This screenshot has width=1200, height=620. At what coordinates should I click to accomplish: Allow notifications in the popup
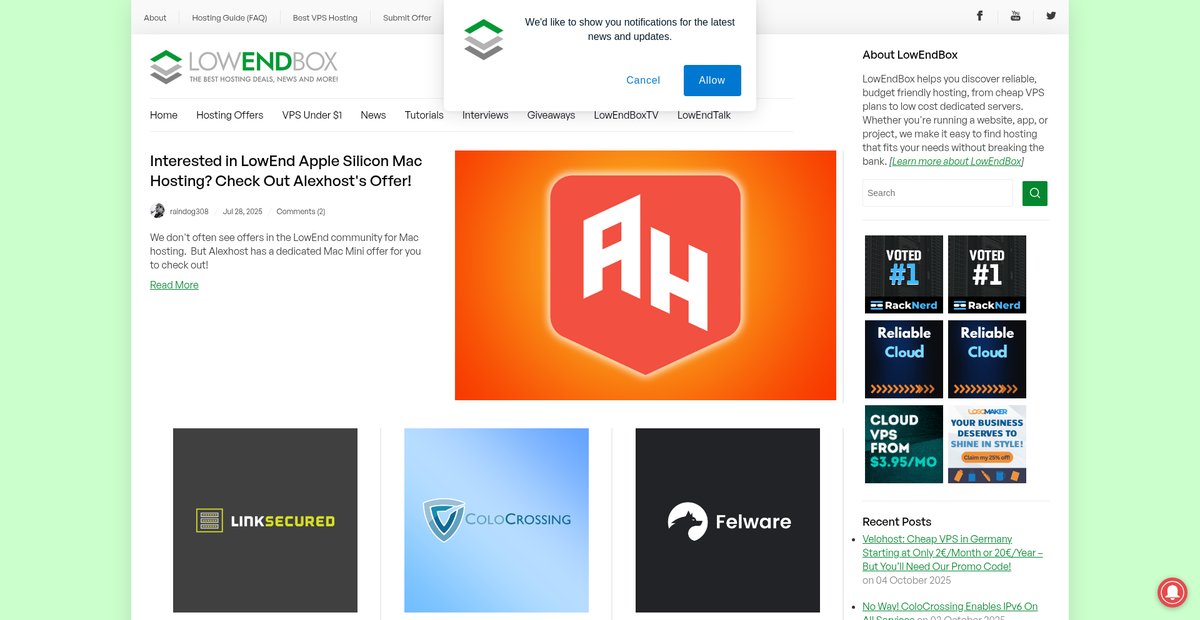coord(712,80)
